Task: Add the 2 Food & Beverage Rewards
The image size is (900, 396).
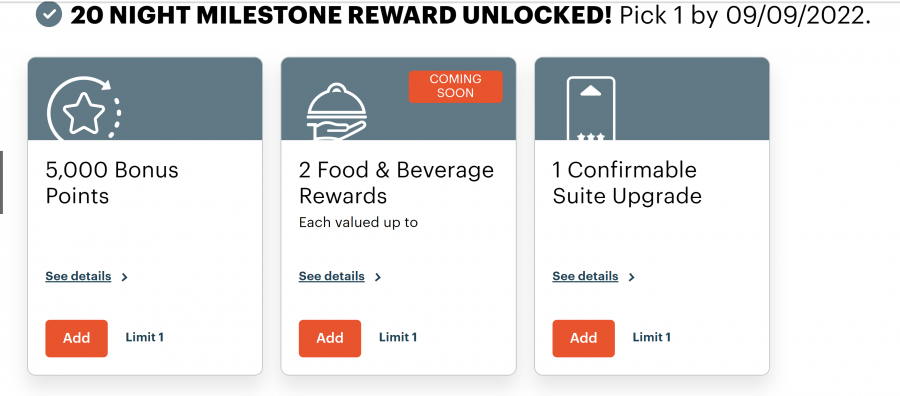Action: click(330, 338)
